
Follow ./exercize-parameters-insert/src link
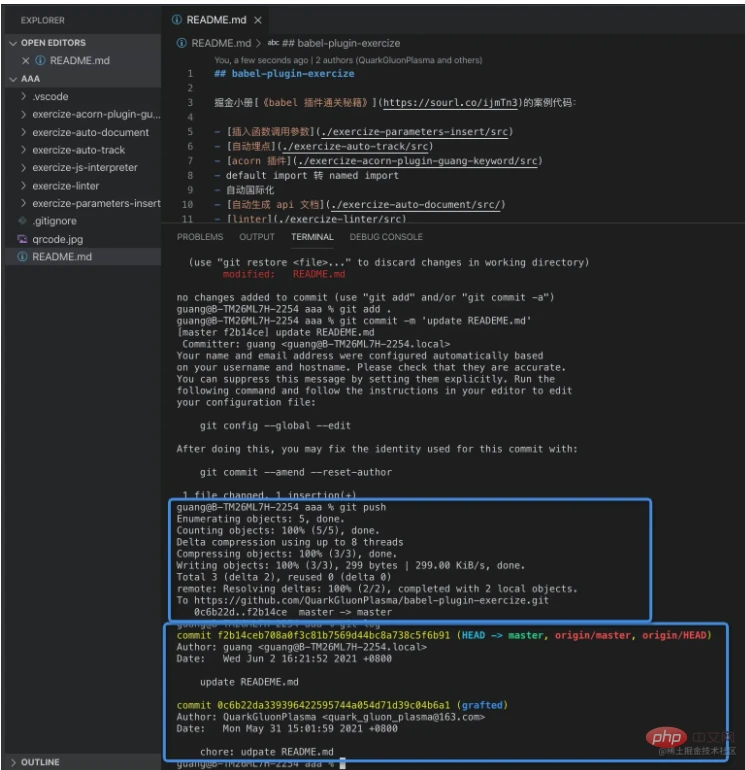click(414, 132)
